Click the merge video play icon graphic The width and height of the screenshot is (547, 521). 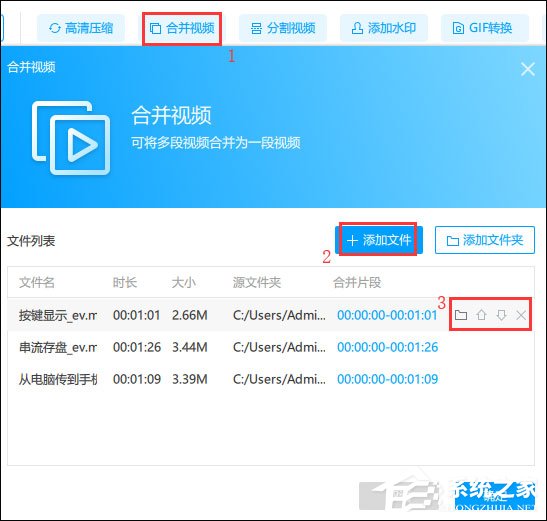coord(71,138)
